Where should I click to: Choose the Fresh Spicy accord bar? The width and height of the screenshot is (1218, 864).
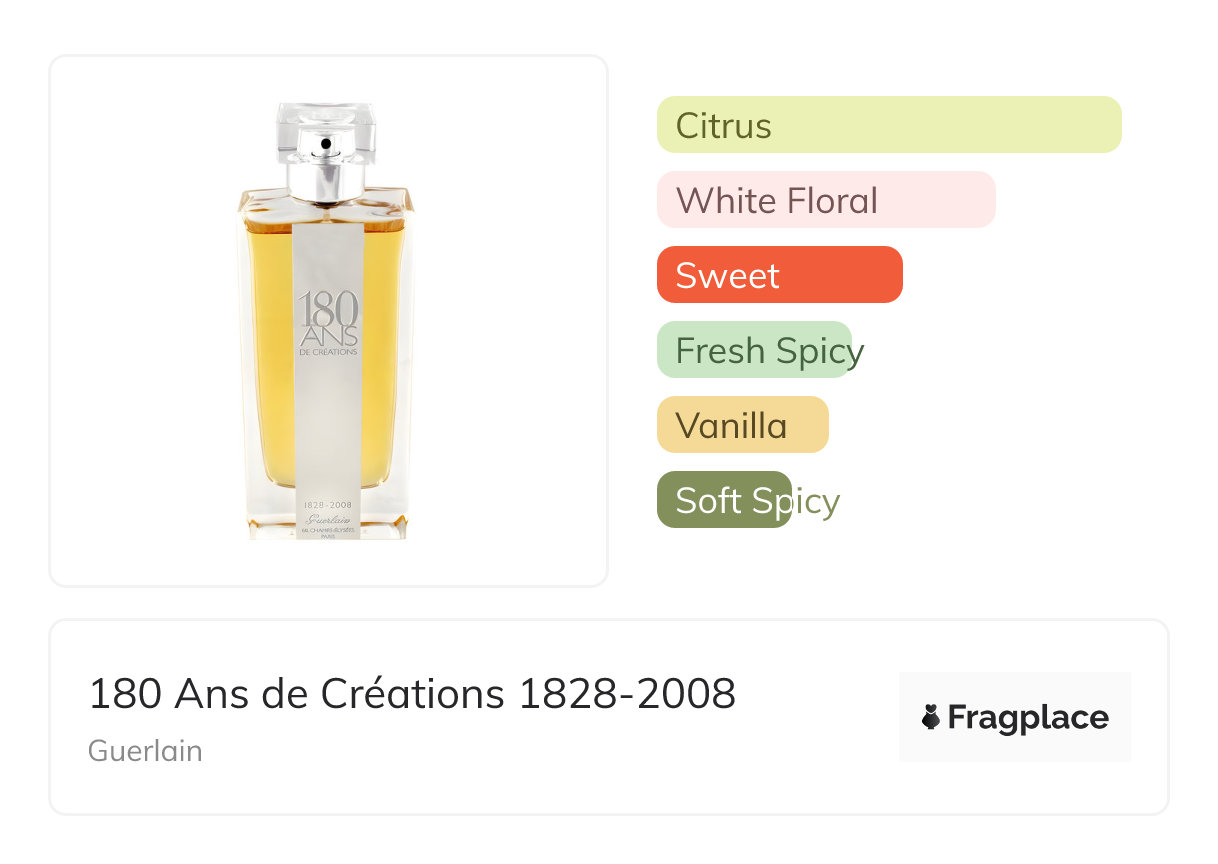(754, 351)
